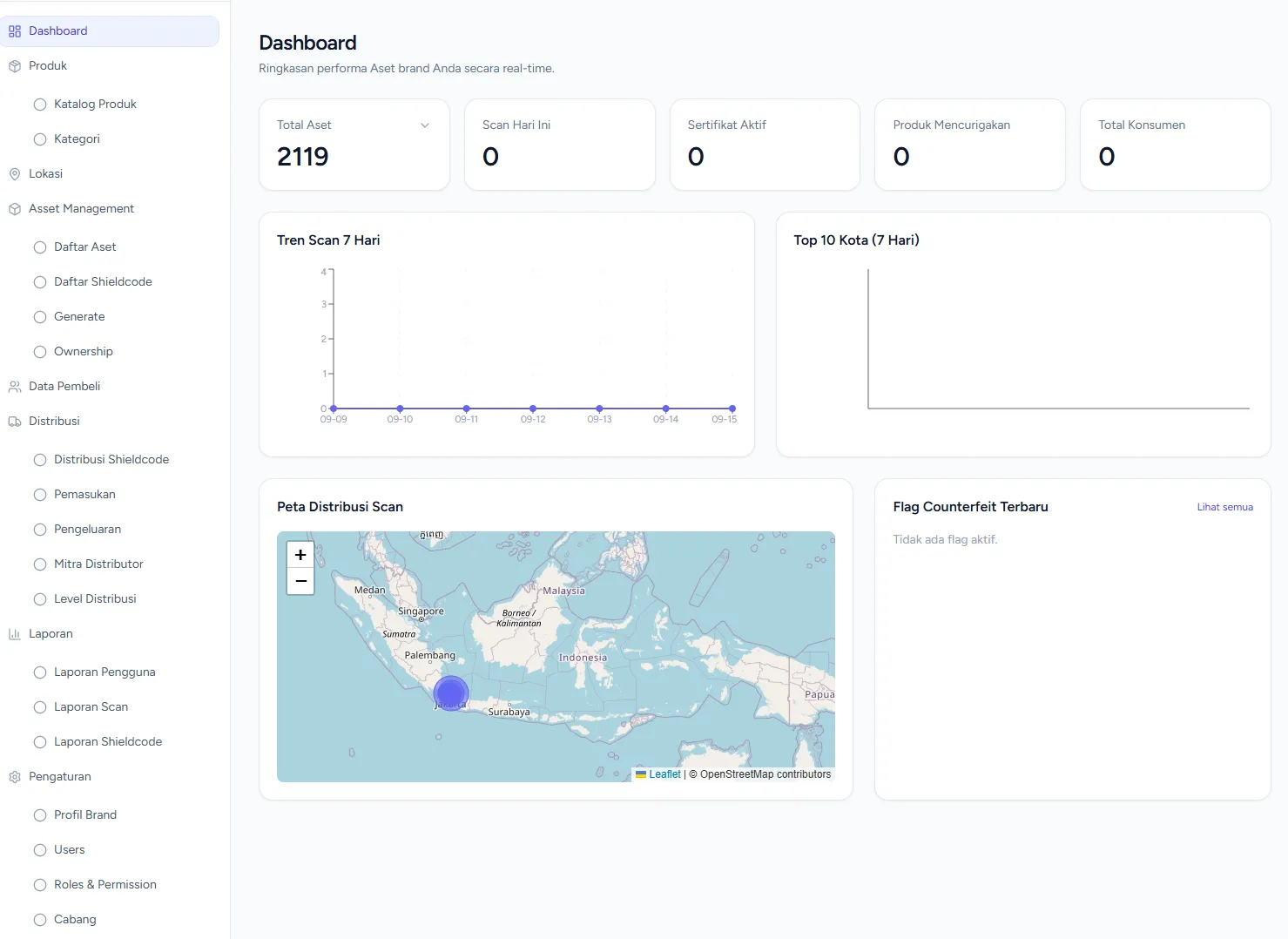Viewport: 1288px width, 939px height.
Task: Click circle icon beside Katalog Produk
Action: click(x=40, y=105)
